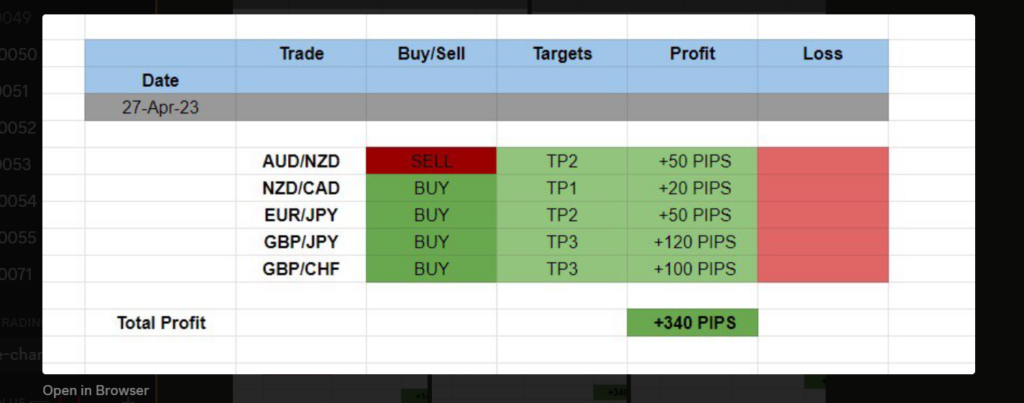Screen dimensions: 1024x403
Task: Click the +340 PIPS total cell
Action: [x=692, y=323]
